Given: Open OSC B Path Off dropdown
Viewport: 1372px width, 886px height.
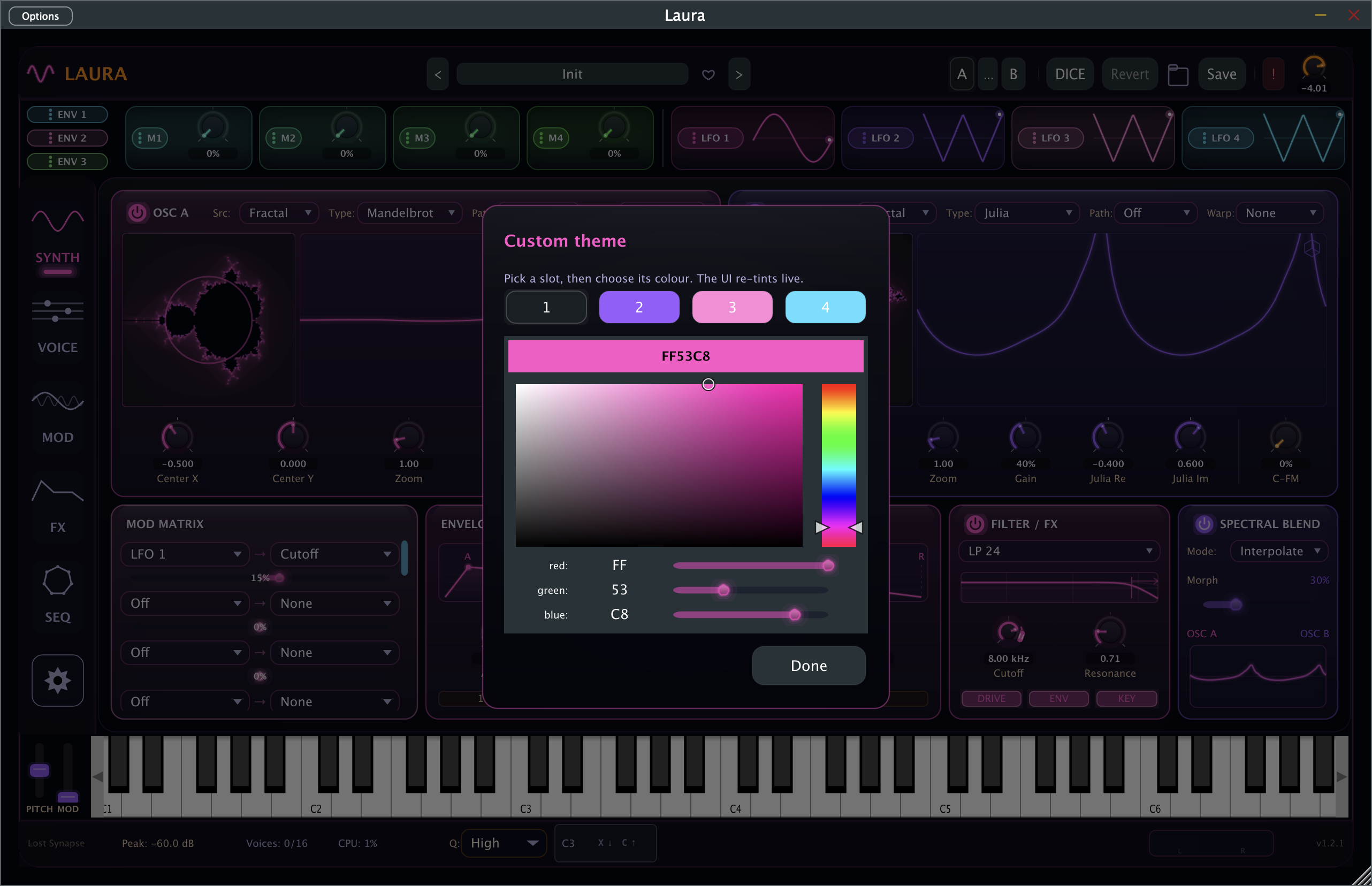Looking at the screenshot, I should [1155, 213].
